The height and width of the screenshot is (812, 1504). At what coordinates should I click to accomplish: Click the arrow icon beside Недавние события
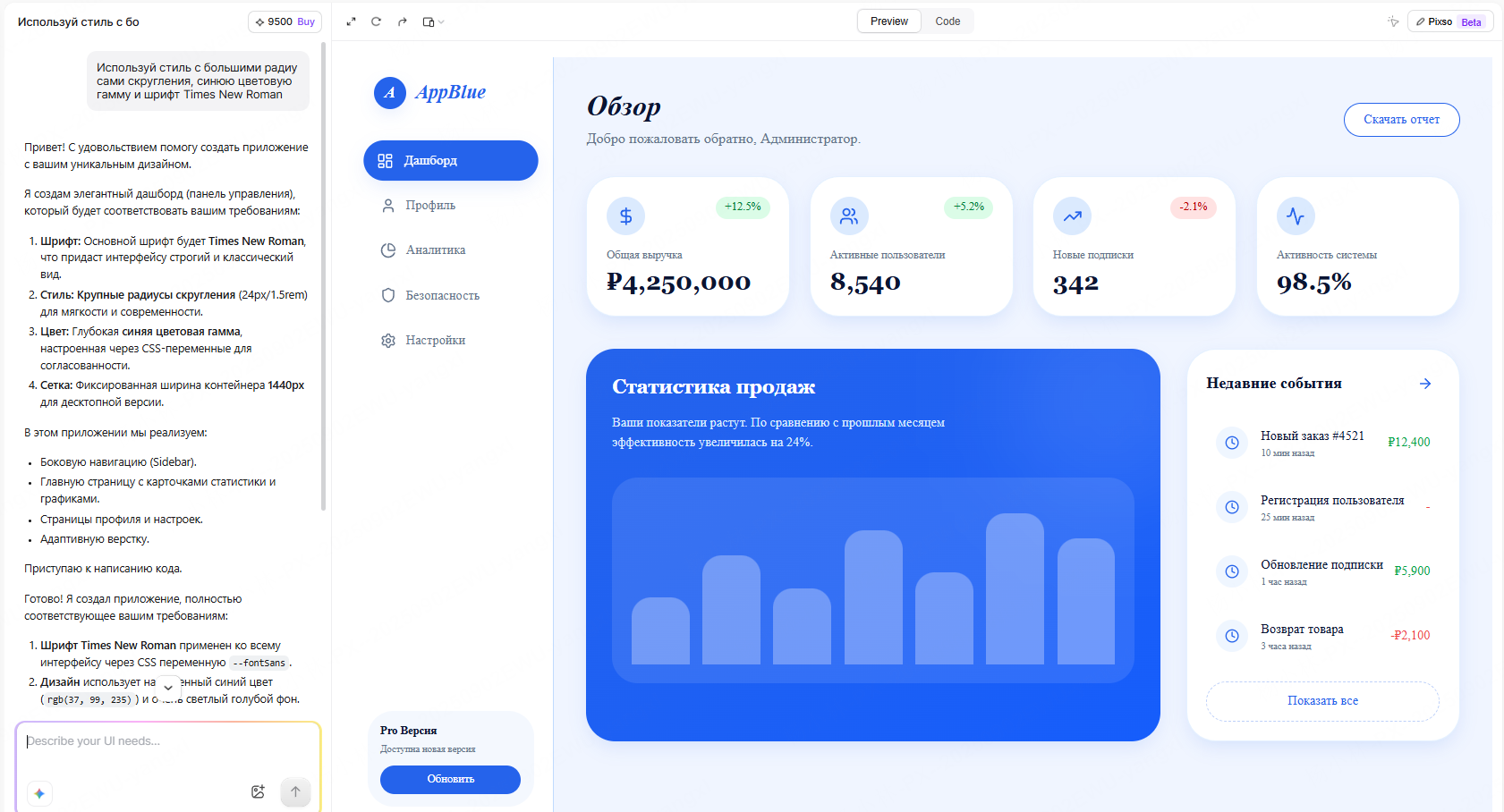1425,384
